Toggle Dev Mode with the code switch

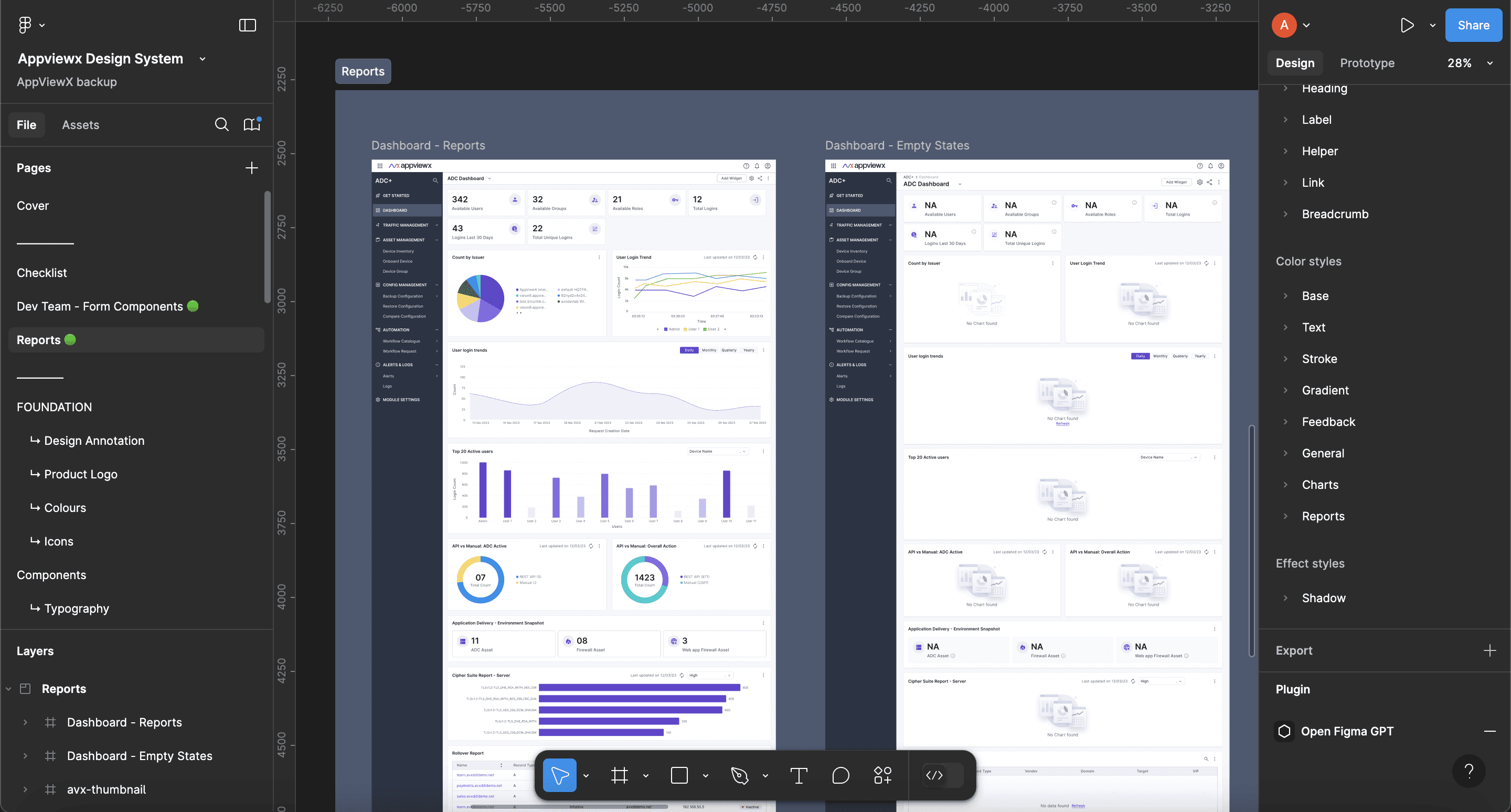pyautogui.click(x=935, y=775)
